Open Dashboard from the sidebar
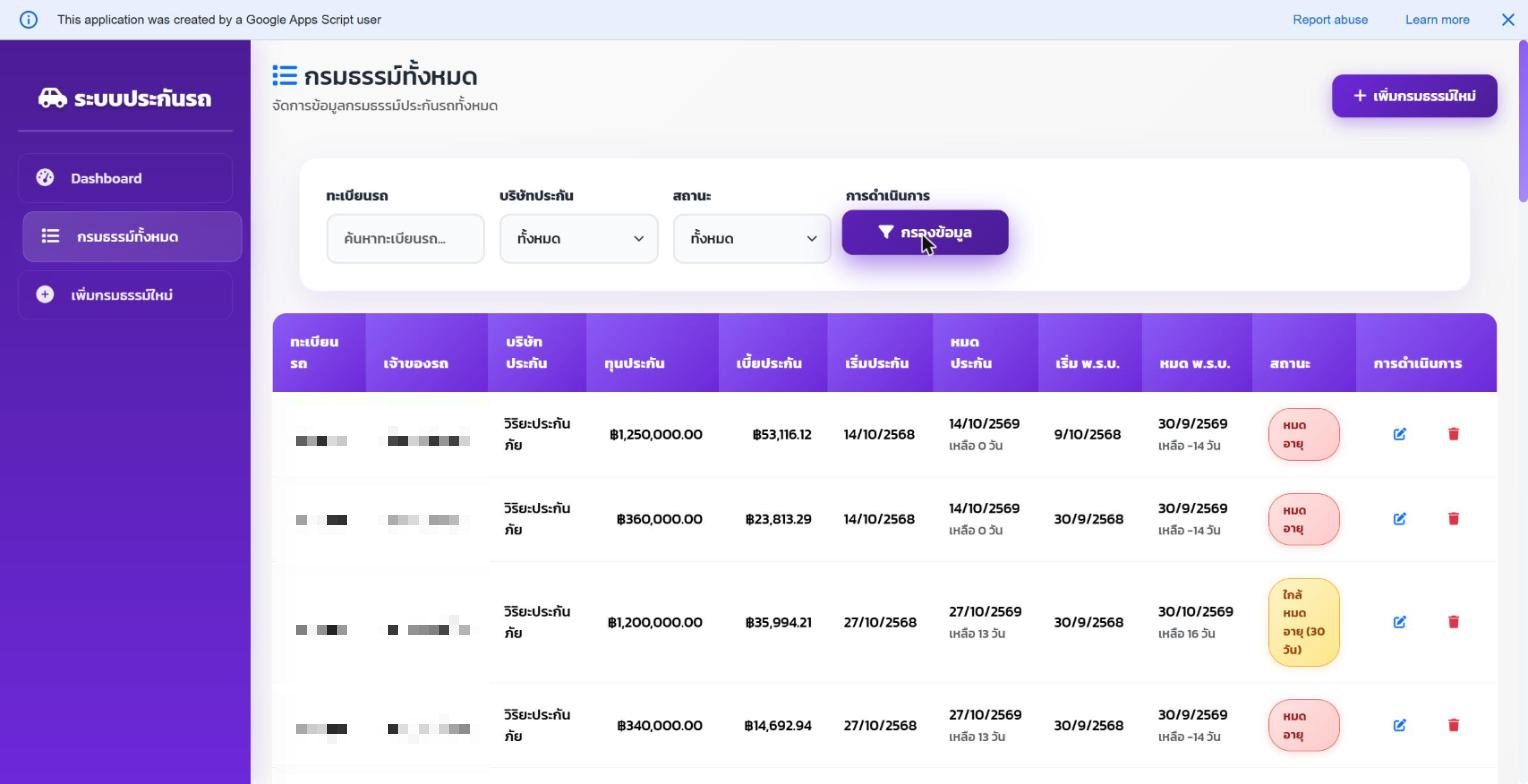This screenshot has width=1528, height=784. point(125,178)
